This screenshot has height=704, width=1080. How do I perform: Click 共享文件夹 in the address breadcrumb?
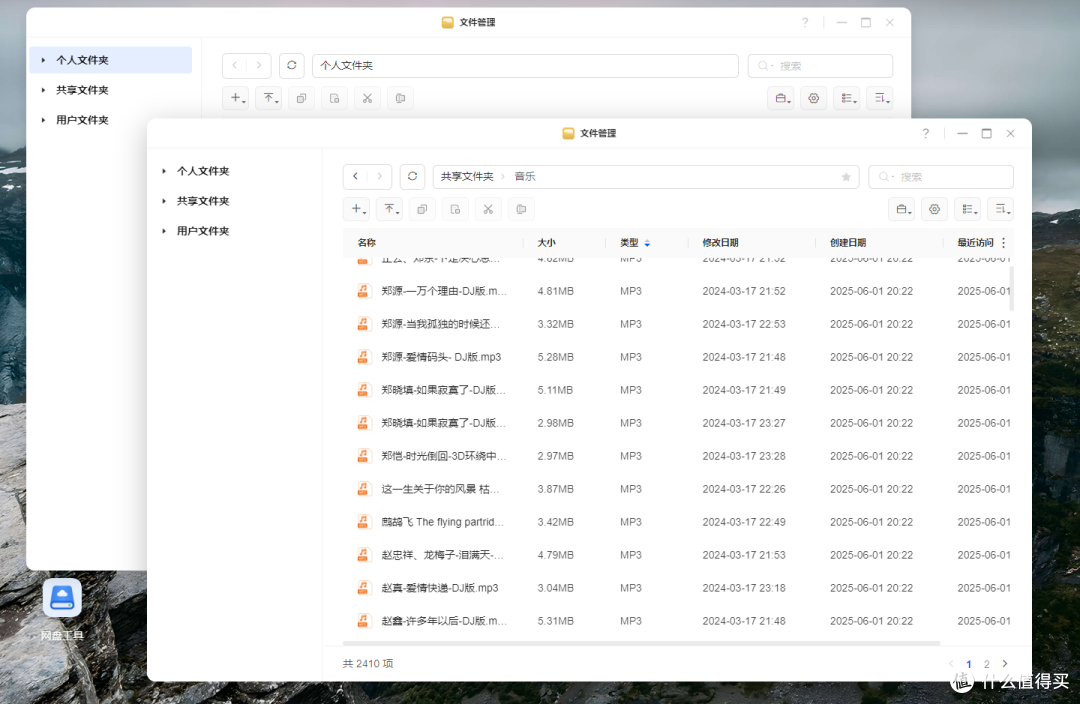pyautogui.click(x=467, y=176)
